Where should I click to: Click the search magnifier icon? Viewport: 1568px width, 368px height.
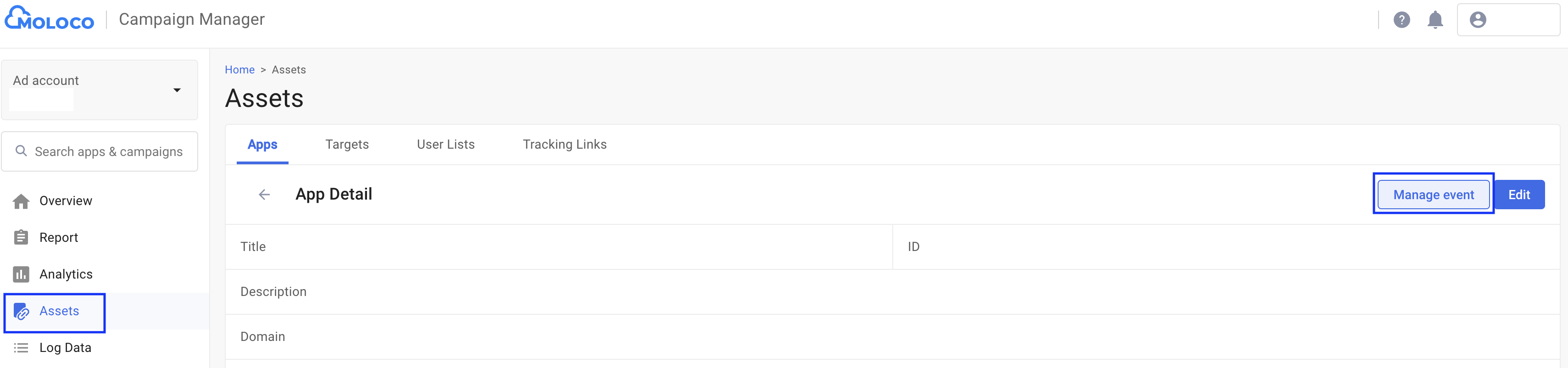(21, 151)
